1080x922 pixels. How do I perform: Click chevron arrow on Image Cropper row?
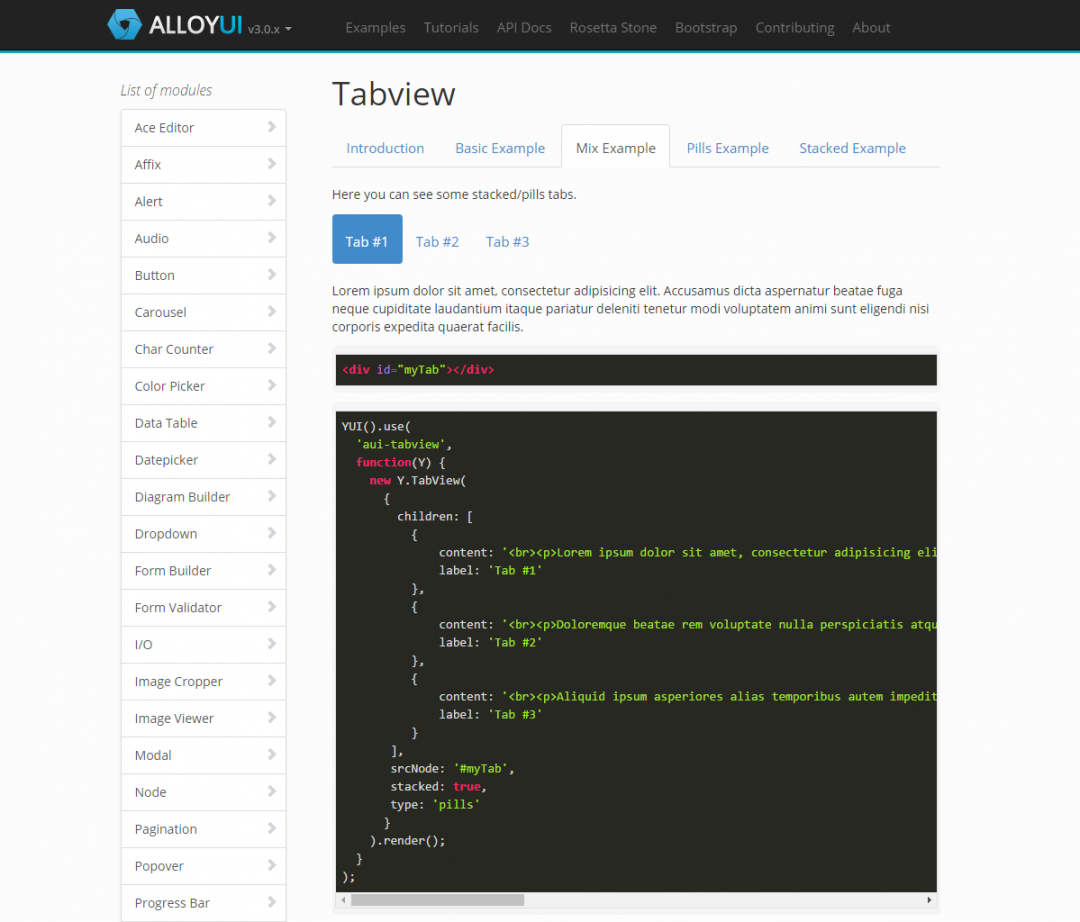(x=271, y=681)
